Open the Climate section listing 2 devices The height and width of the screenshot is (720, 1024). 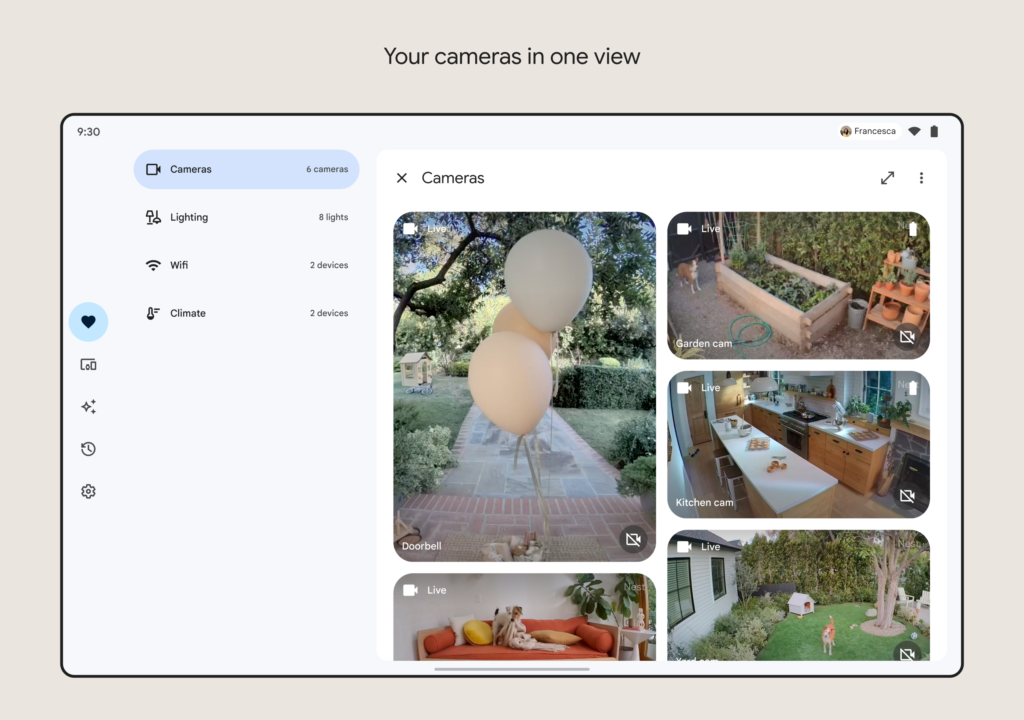tap(246, 313)
